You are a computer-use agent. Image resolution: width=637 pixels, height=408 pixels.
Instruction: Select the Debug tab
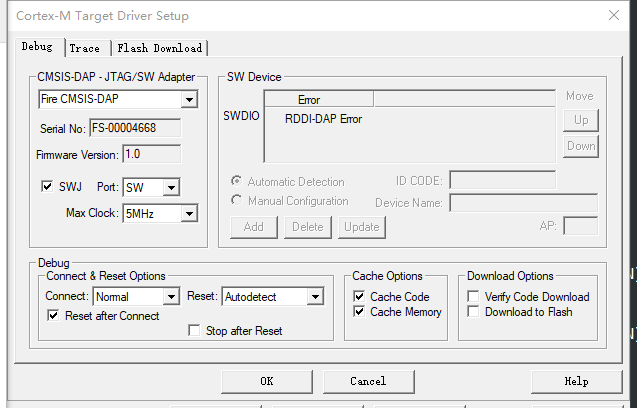tap(37, 47)
